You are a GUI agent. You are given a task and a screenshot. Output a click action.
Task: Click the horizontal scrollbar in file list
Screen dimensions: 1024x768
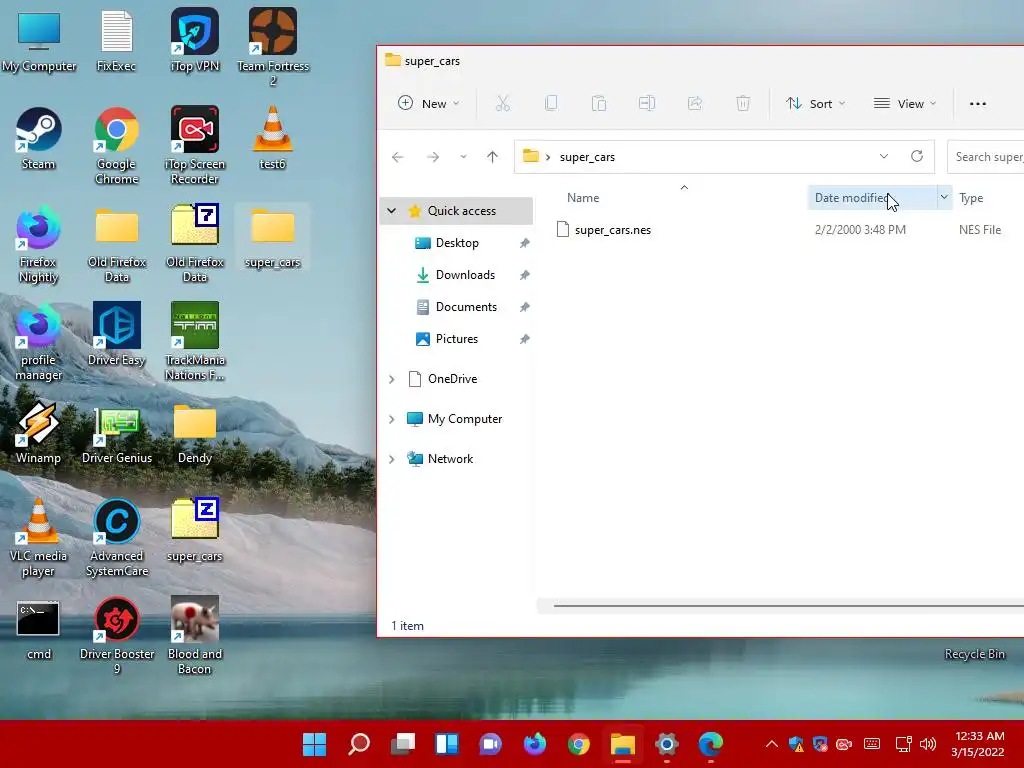coord(788,605)
